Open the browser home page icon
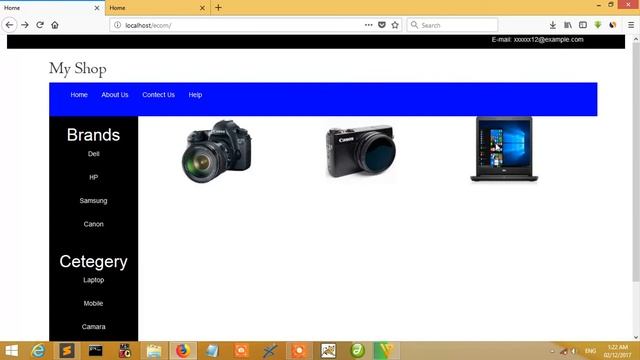The height and width of the screenshot is (360, 640). (55, 25)
